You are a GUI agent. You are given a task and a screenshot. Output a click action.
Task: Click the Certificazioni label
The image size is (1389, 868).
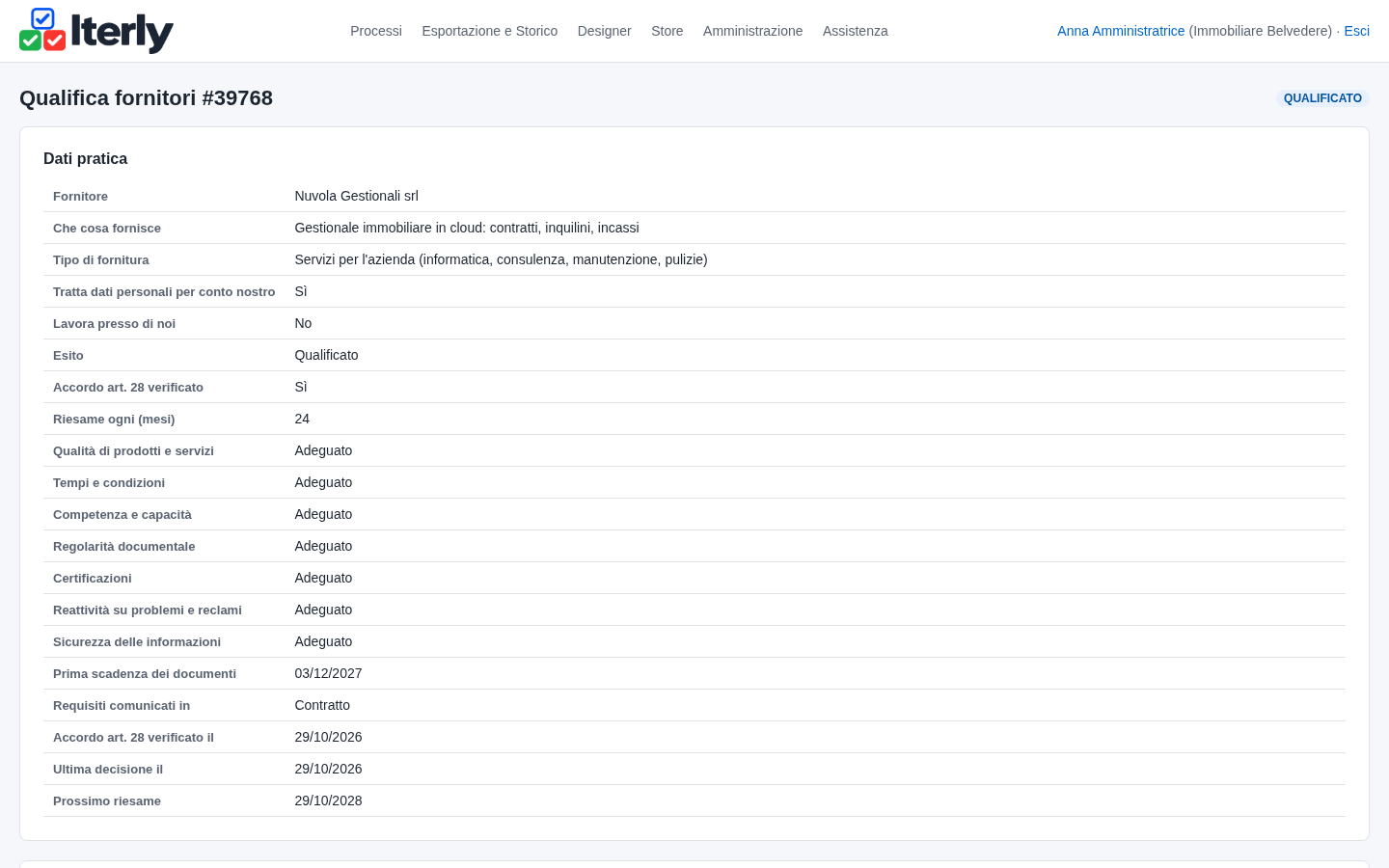pos(93,579)
